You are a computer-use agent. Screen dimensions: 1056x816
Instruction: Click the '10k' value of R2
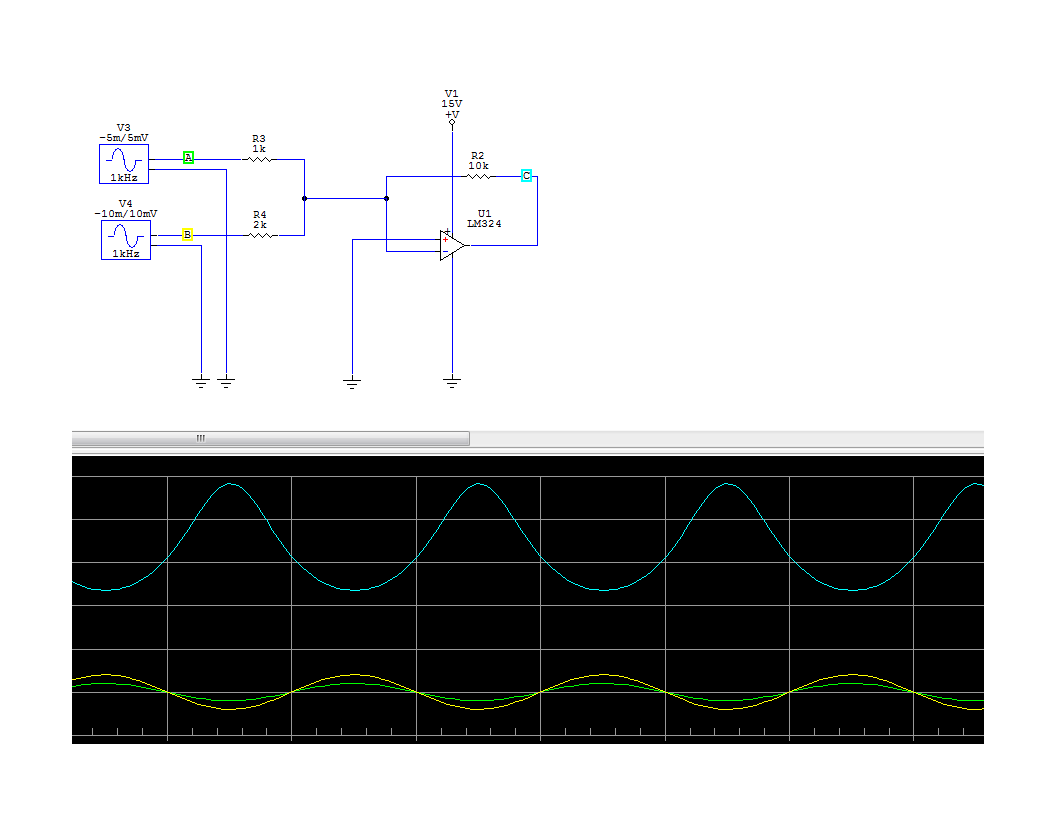pos(479,166)
